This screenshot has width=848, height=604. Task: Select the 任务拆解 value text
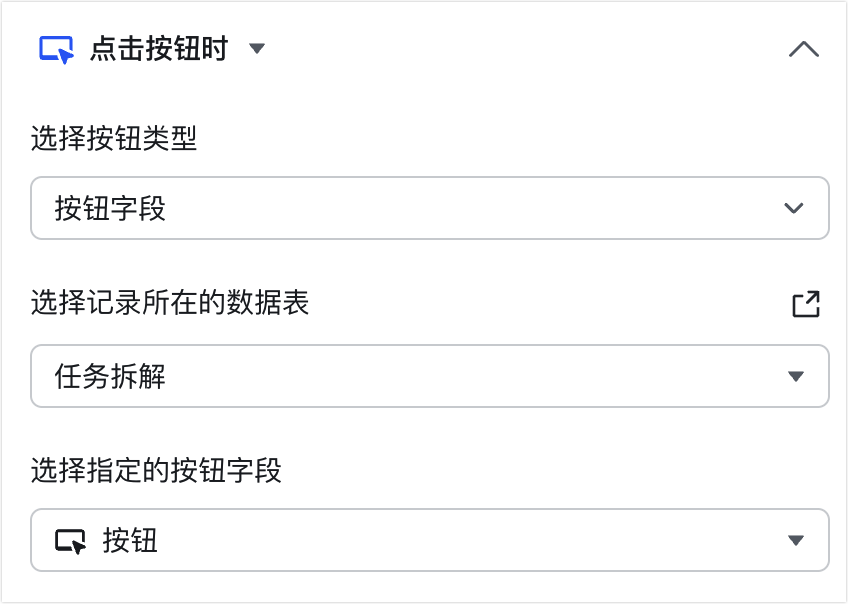[x=110, y=376]
